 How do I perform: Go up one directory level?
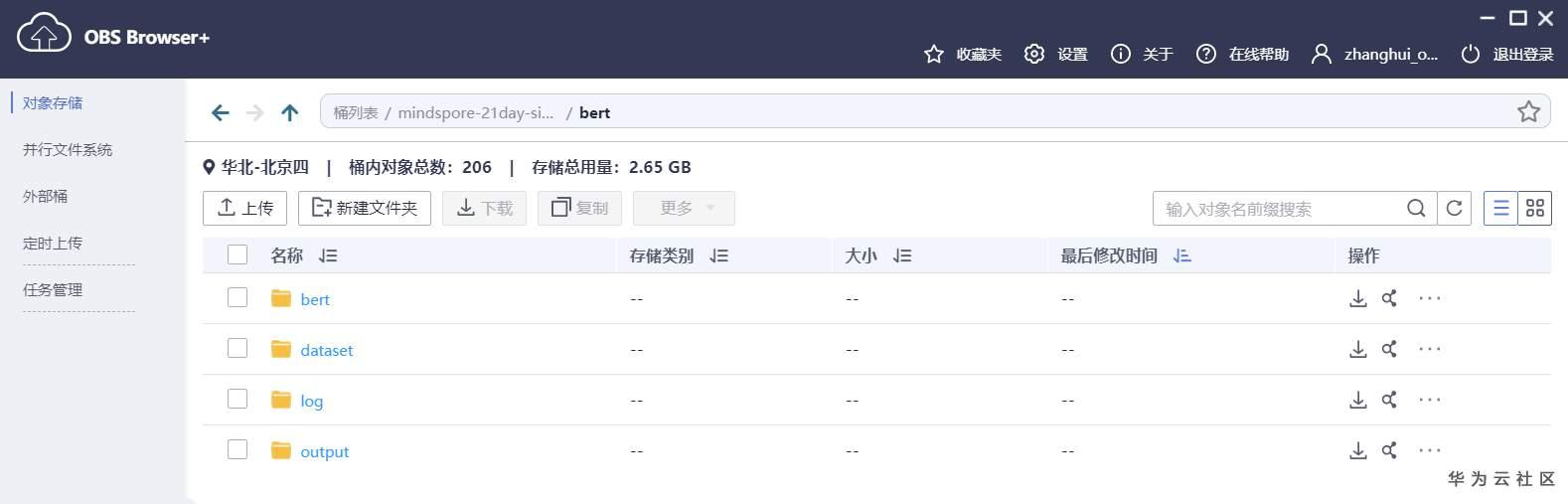[289, 112]
